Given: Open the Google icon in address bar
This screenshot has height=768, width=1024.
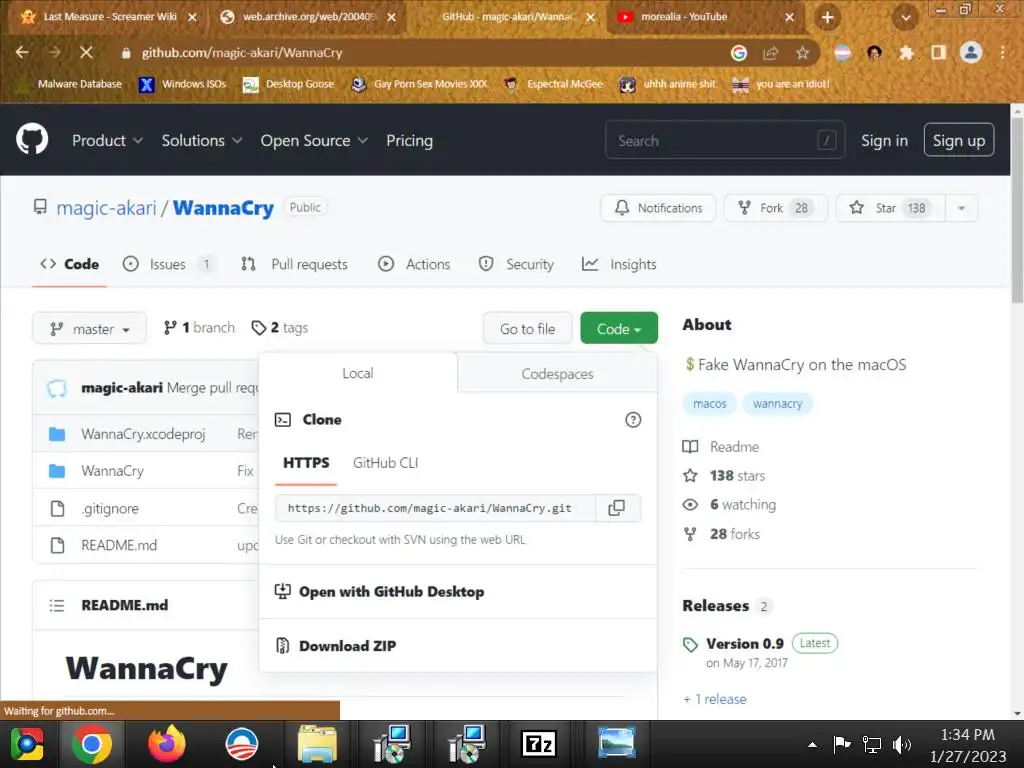Looking at the screenshot, I should pos(739,53).
